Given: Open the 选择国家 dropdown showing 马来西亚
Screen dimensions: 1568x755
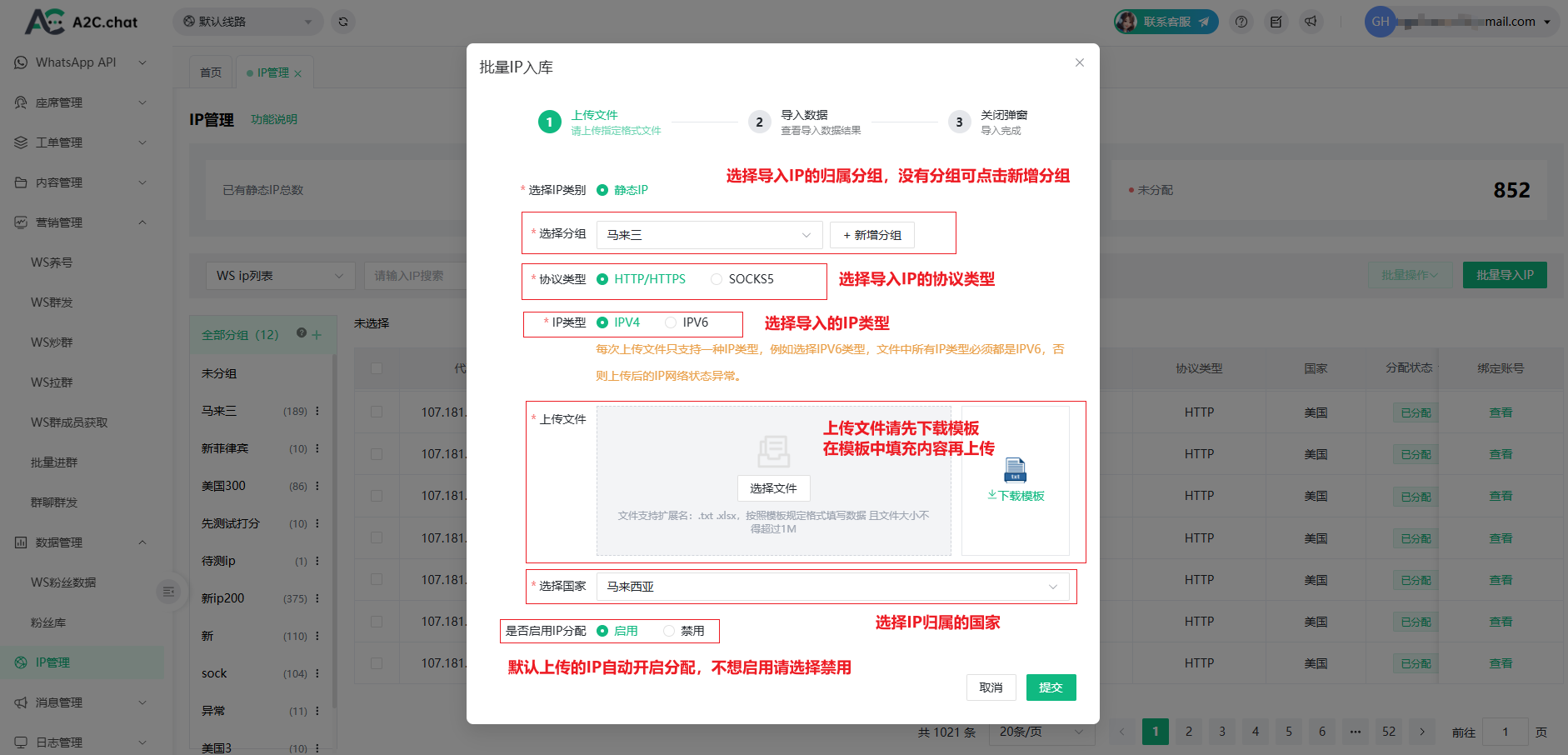Looking at the screenshot, I should click(832, 587).
